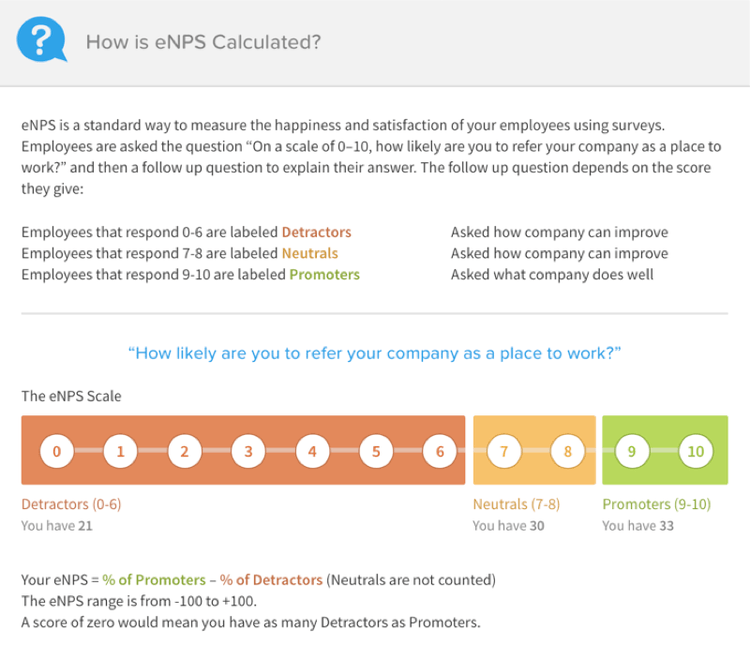
Task: Choose score circle 4 in the Detractors band
Action: point(312,451)
